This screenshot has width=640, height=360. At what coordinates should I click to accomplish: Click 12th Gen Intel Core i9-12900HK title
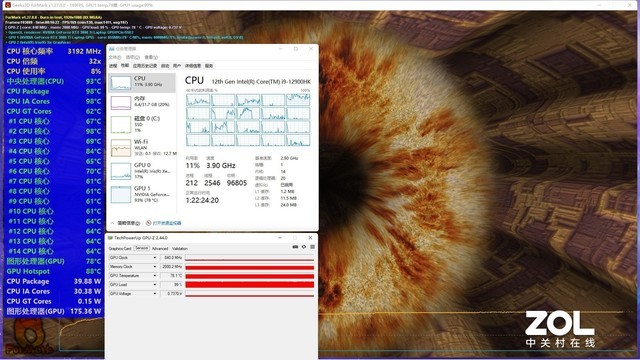tap(261, 82)
